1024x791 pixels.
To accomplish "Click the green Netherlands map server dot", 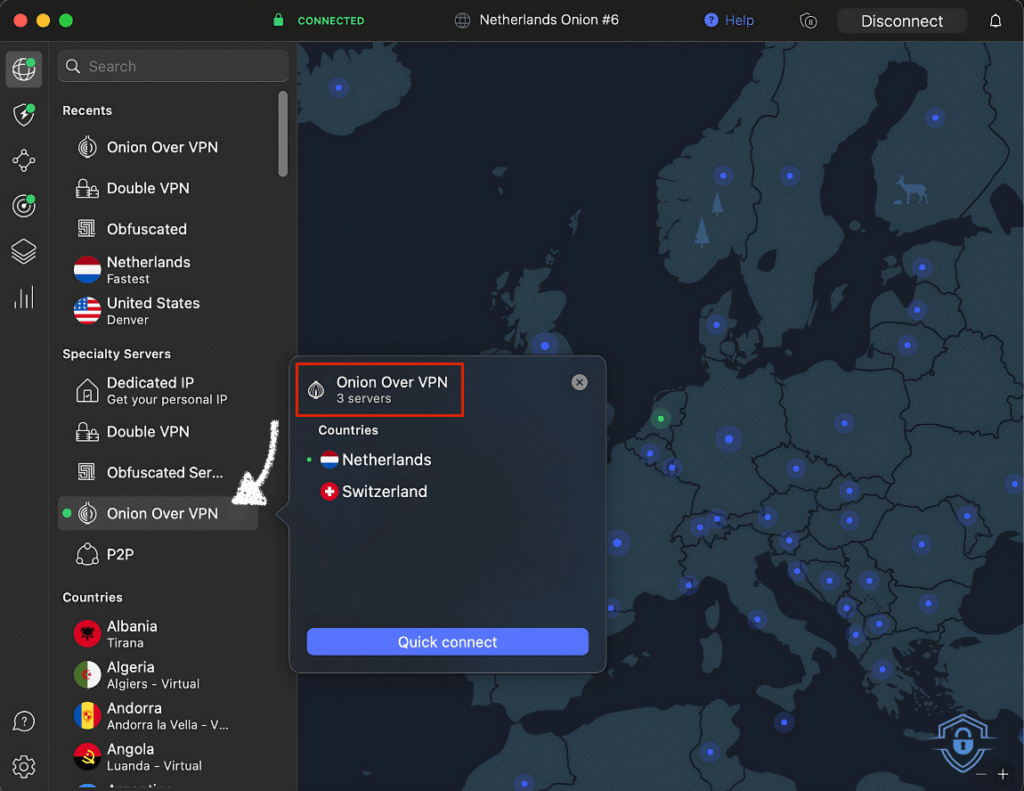I will click(x=661, y=418).
